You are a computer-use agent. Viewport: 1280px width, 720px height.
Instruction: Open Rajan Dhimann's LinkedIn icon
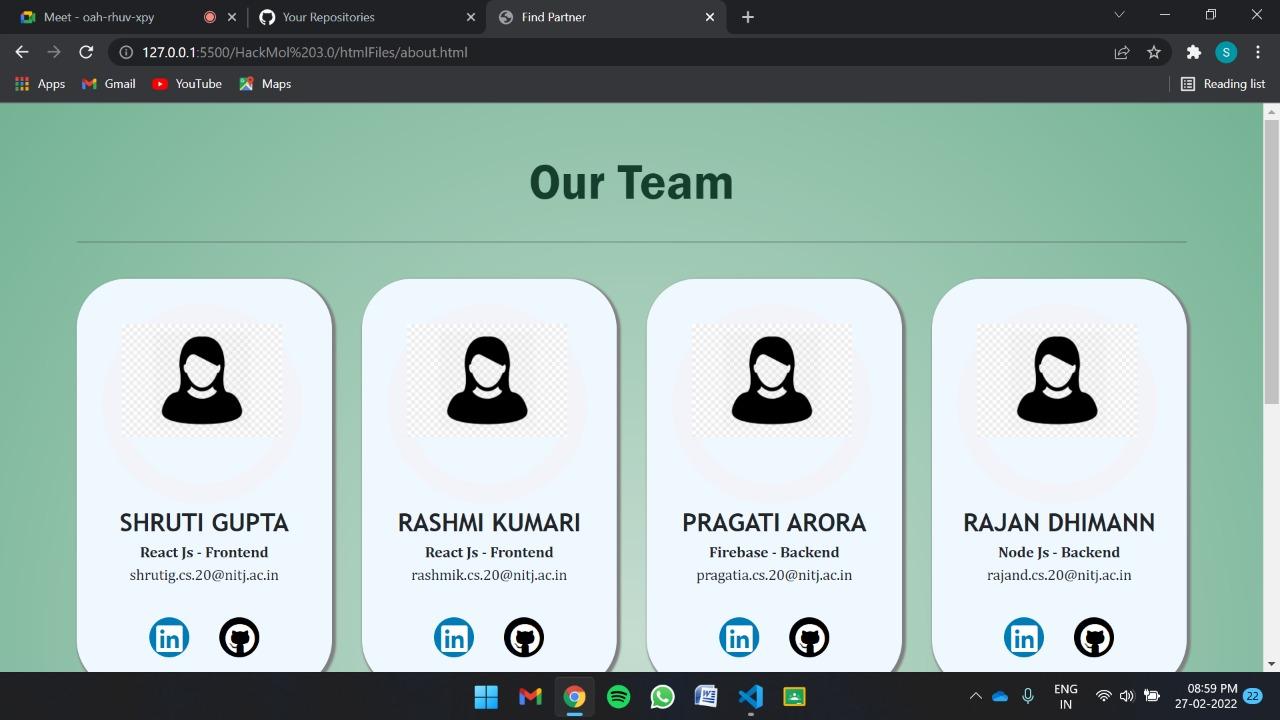tap(1024, 637)
